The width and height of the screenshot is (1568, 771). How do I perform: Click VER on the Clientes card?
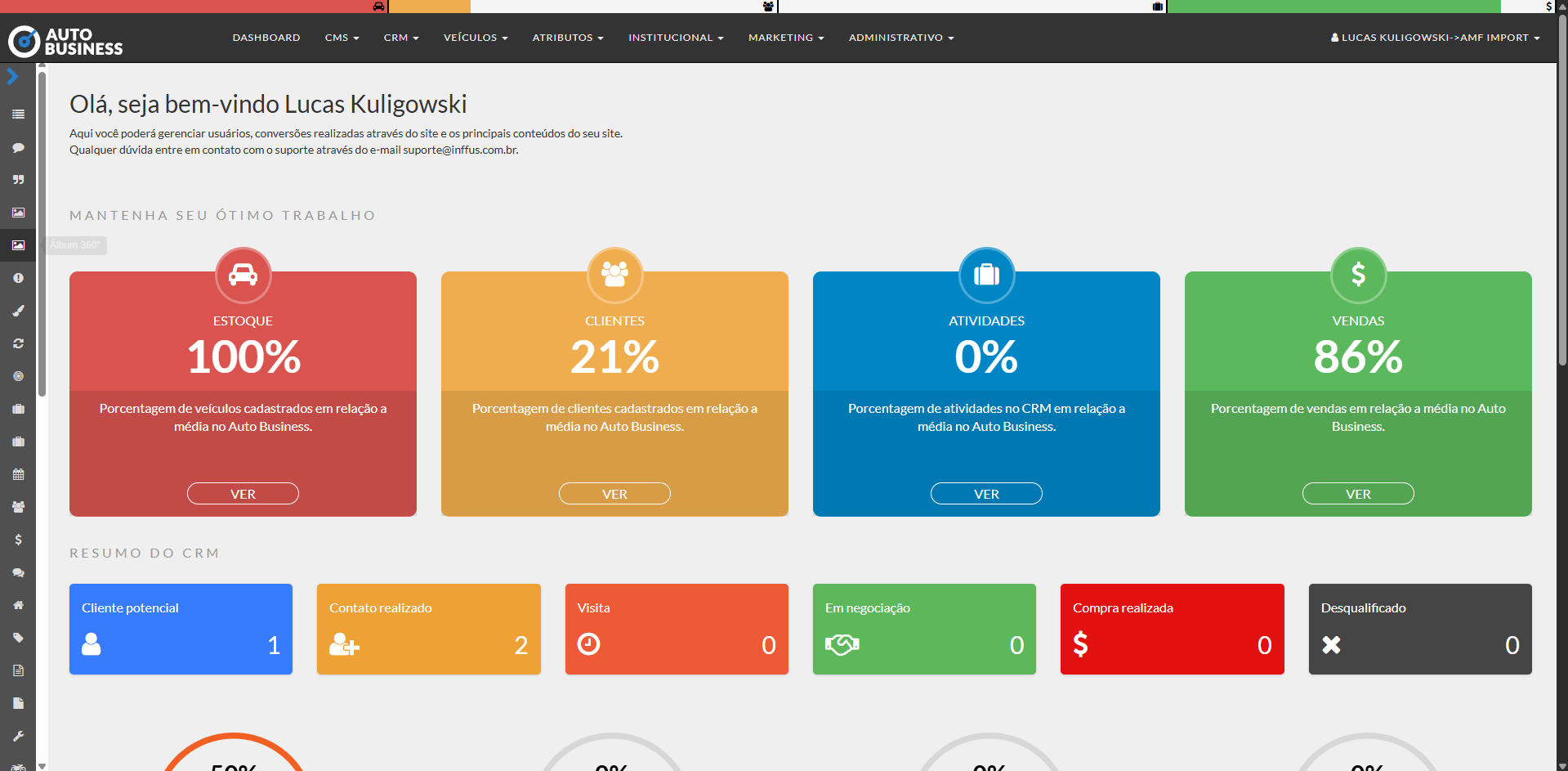click(x=614, y=494)
